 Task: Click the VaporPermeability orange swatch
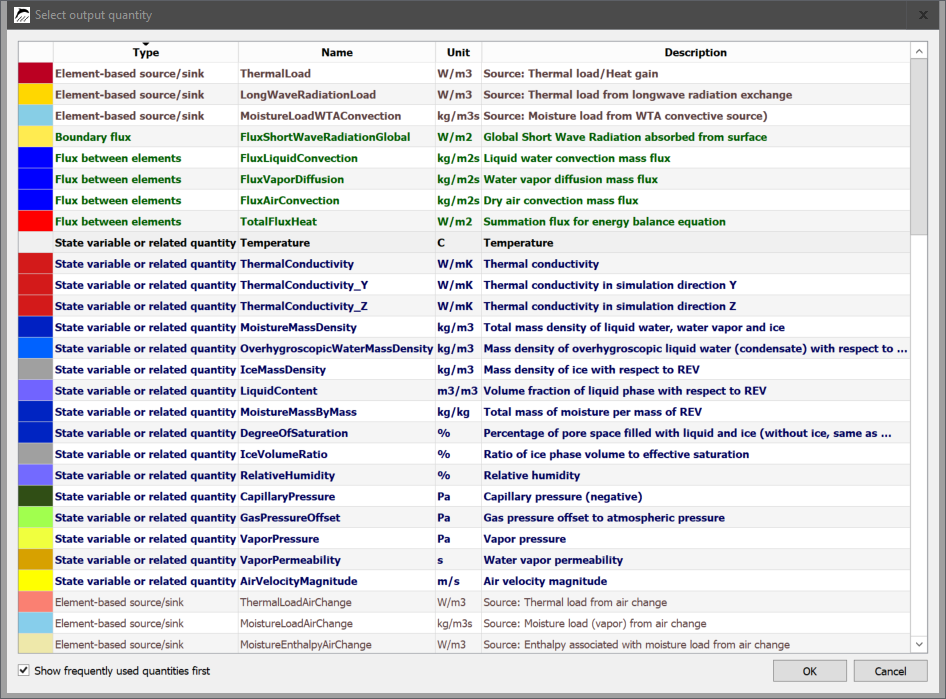click(x=36, y=560)
